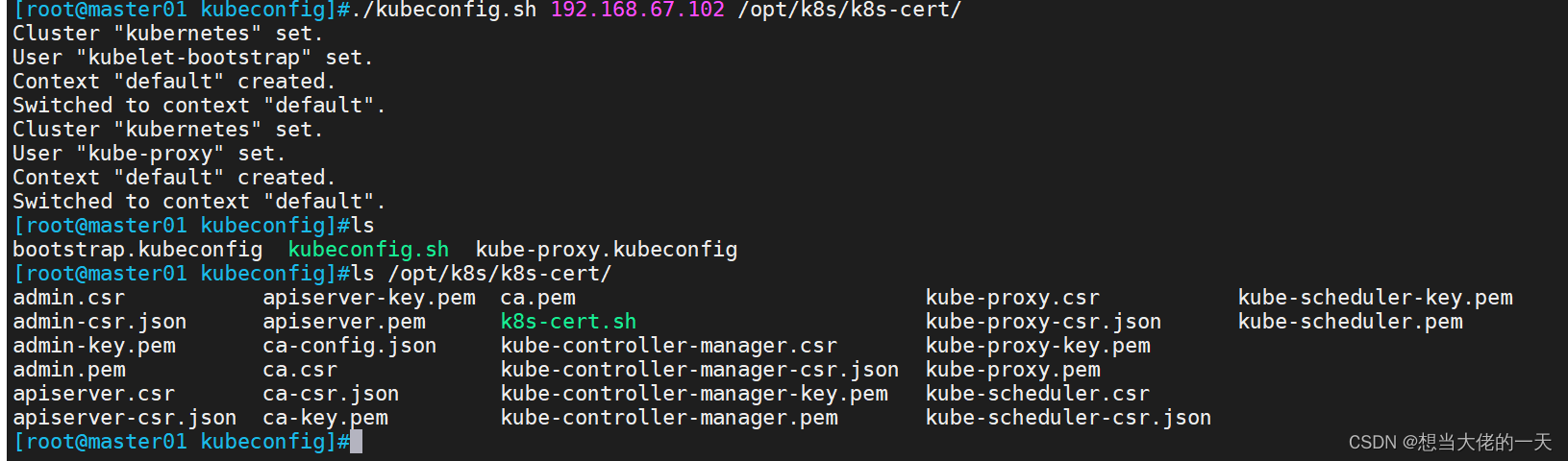
Task: Click the admin-csr.json file name
Action: (100, 322)
